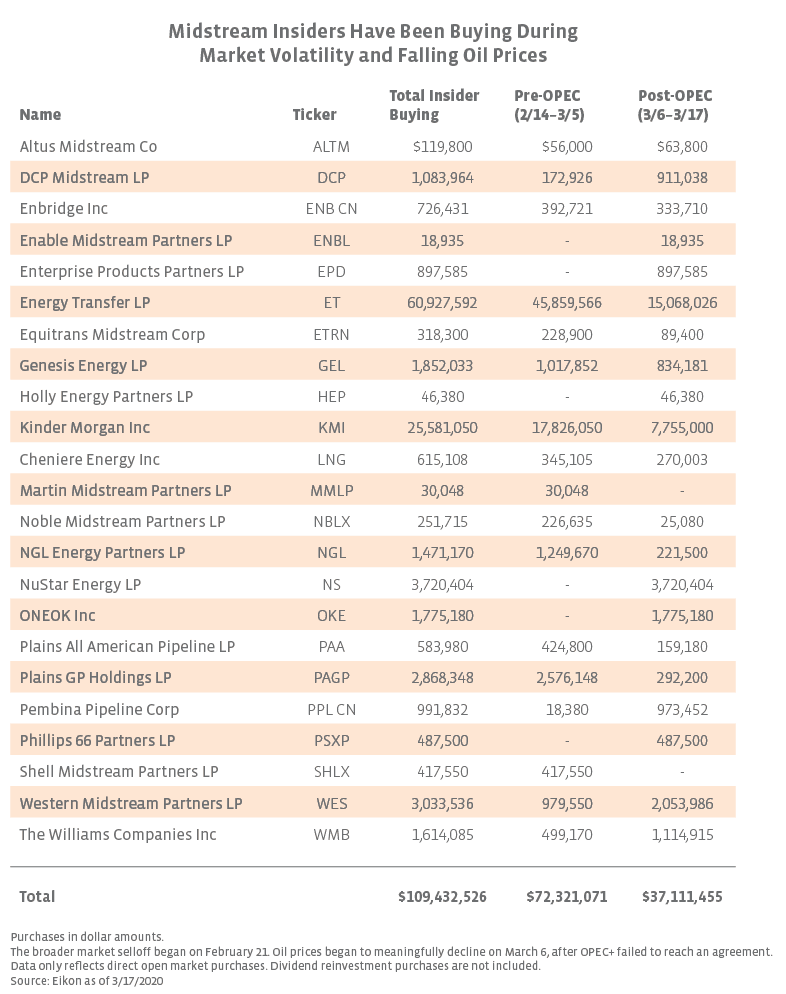
Task: Click the WMB ticker cell
Action: [x=332, y=834]
